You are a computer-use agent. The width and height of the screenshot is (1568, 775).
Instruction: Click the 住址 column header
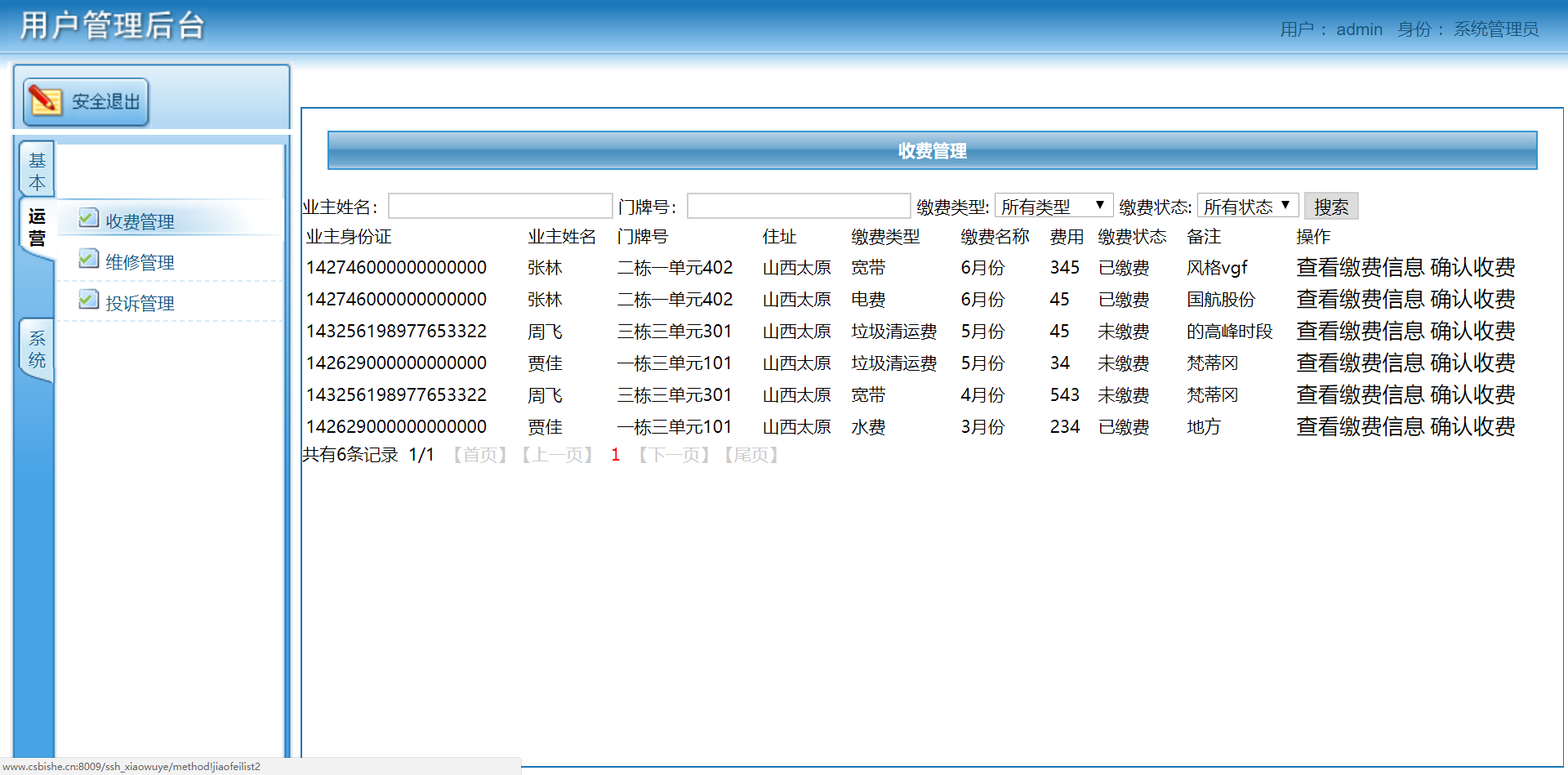779,237
